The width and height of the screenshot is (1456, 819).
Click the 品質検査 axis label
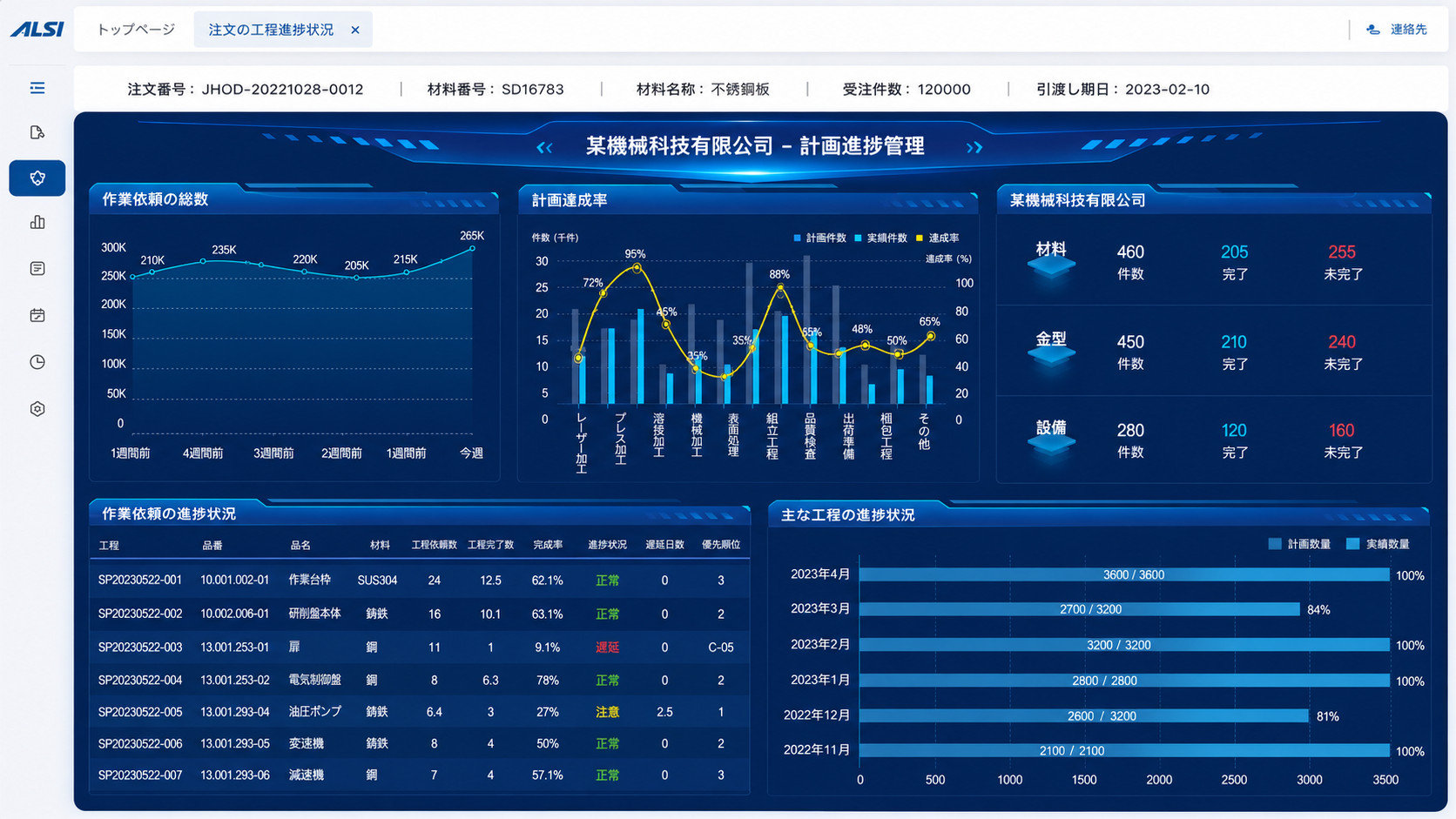(810, 436)
